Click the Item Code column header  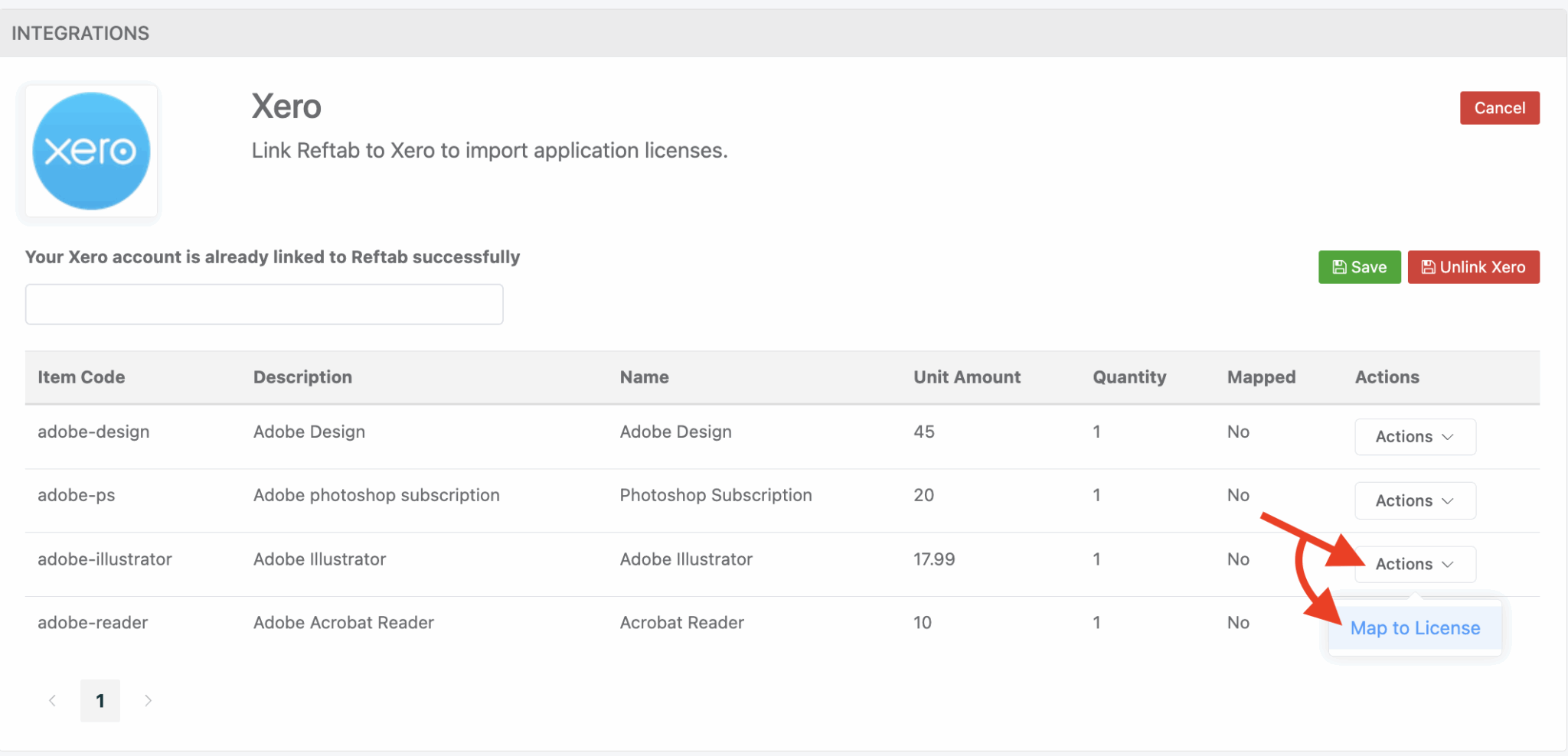click(81, 377)
